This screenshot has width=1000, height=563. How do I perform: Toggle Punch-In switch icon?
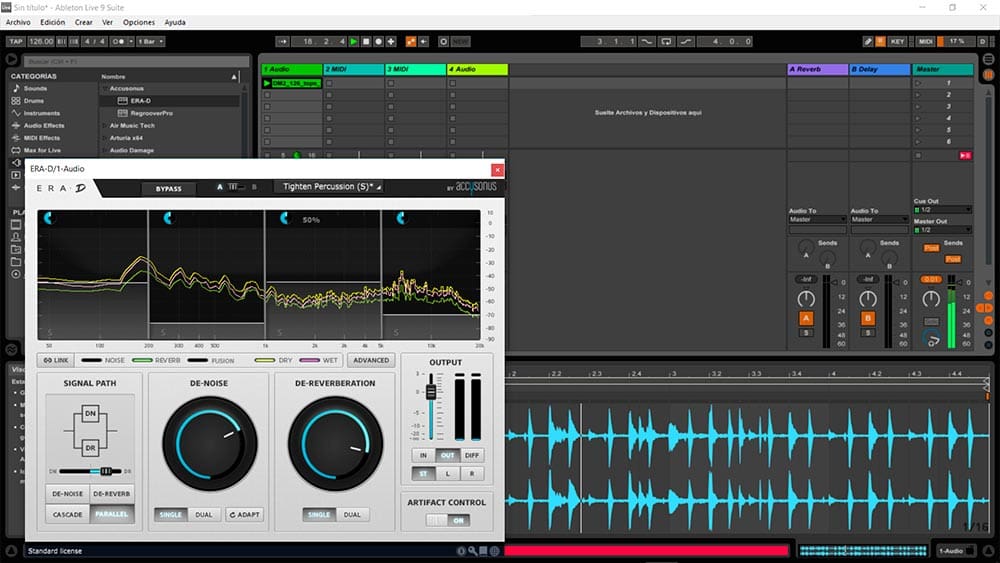coord(647,41)
